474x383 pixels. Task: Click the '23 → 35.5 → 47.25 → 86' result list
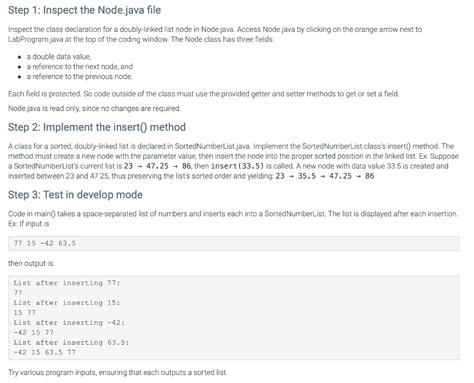point(325,176)
